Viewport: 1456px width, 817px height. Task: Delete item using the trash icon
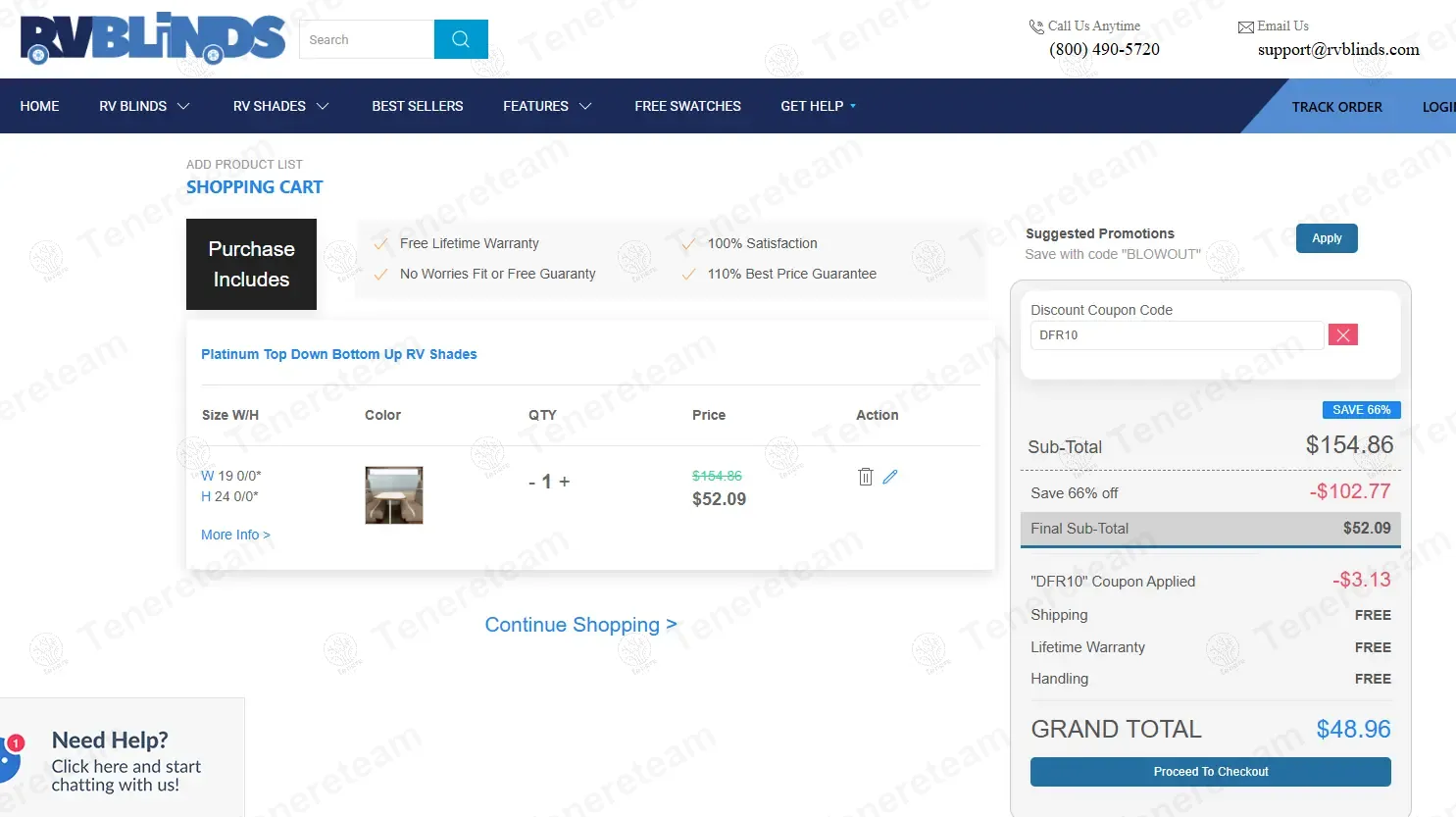(x=865, y=477)
